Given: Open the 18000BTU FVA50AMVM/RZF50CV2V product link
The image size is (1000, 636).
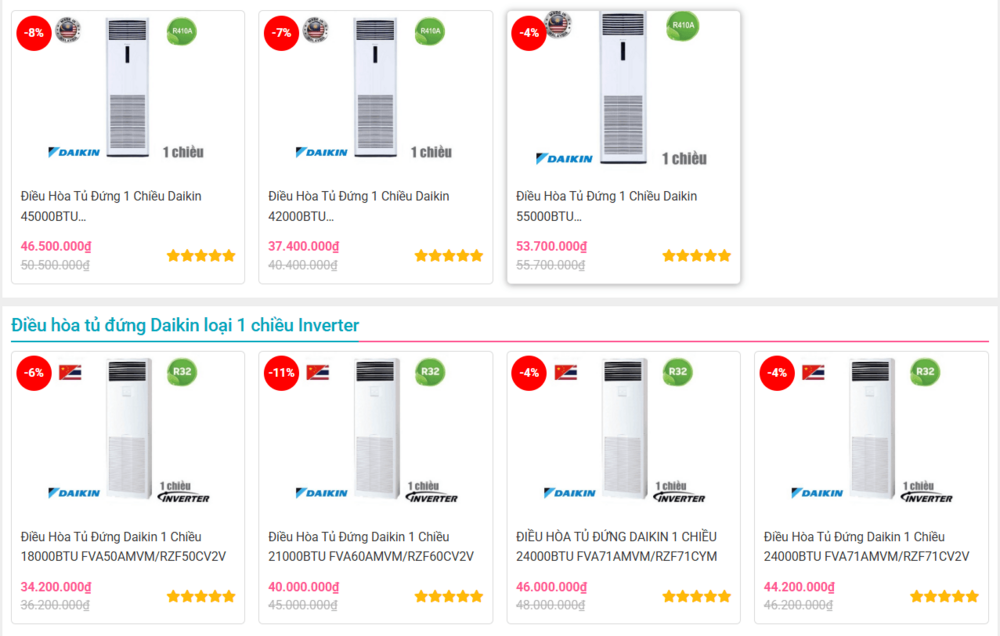Looking at the screenshot, I should (x=123, y=546).
